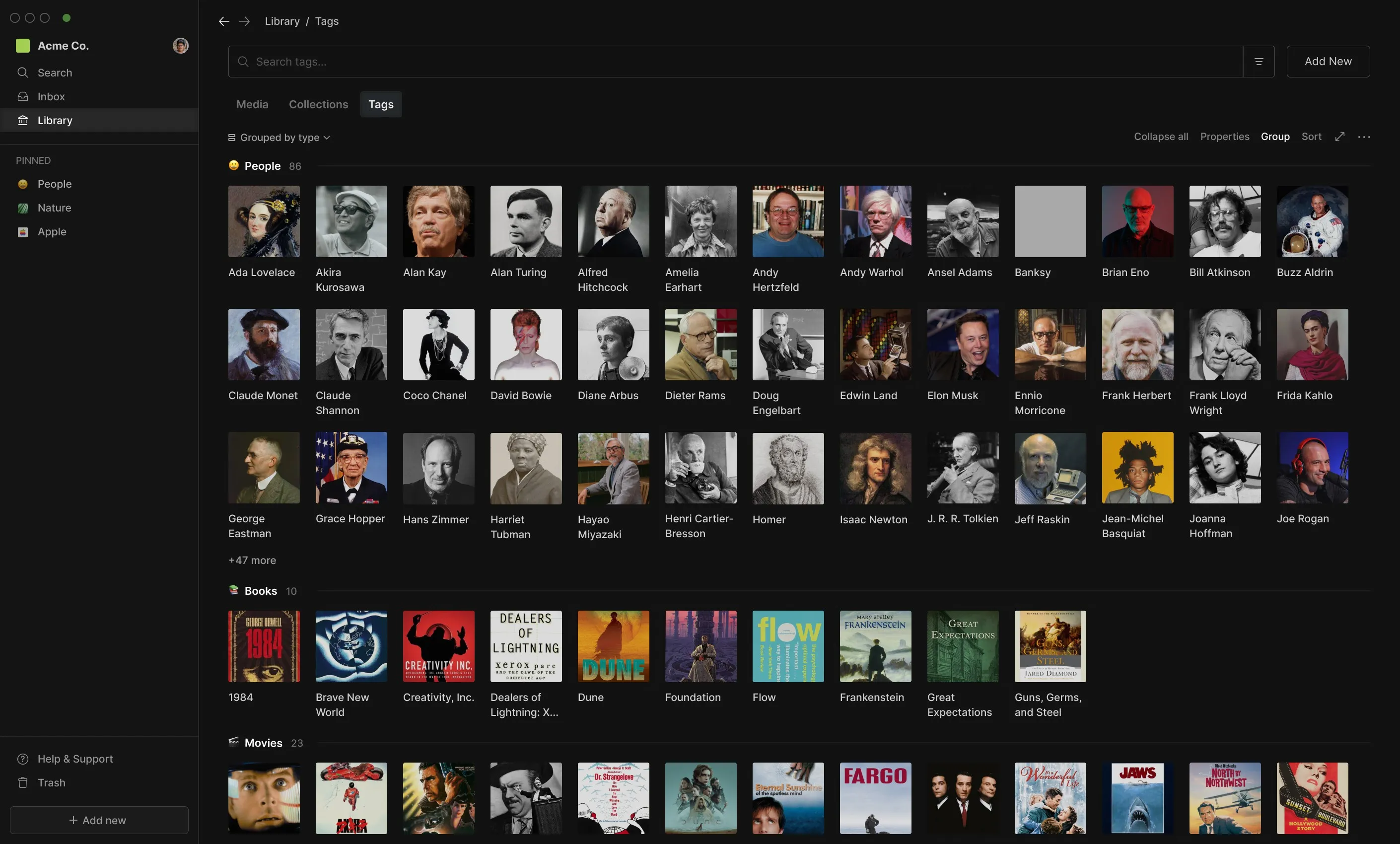Go forward with the right arrow
This screenshot has width=1400, height=844.
(x=244, y=21)
